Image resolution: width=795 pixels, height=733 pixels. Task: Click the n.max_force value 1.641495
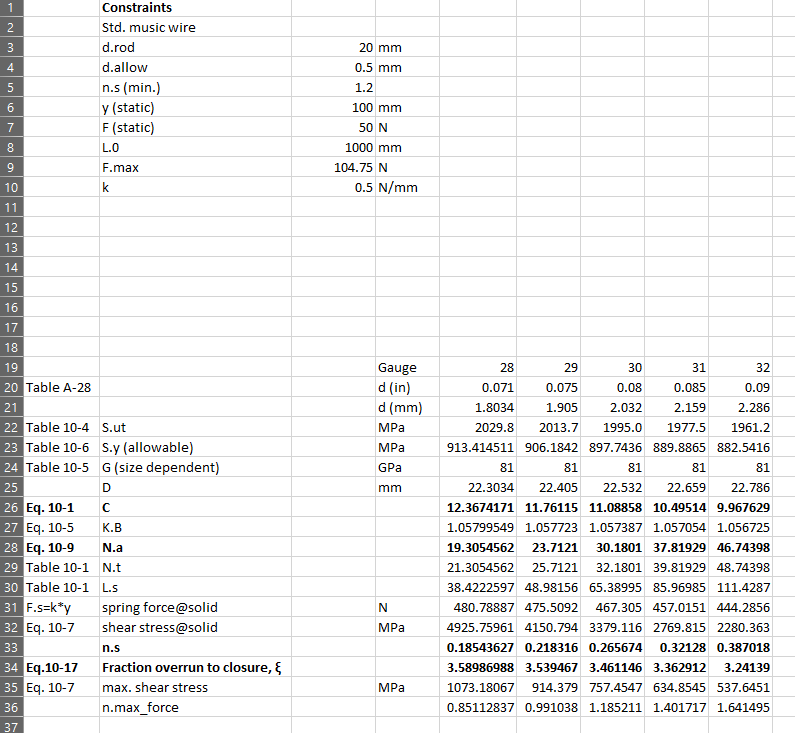click(740, 708)
